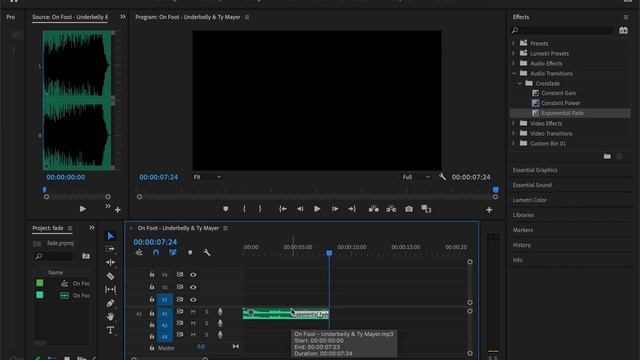Open the History panel

pos(522,245)
